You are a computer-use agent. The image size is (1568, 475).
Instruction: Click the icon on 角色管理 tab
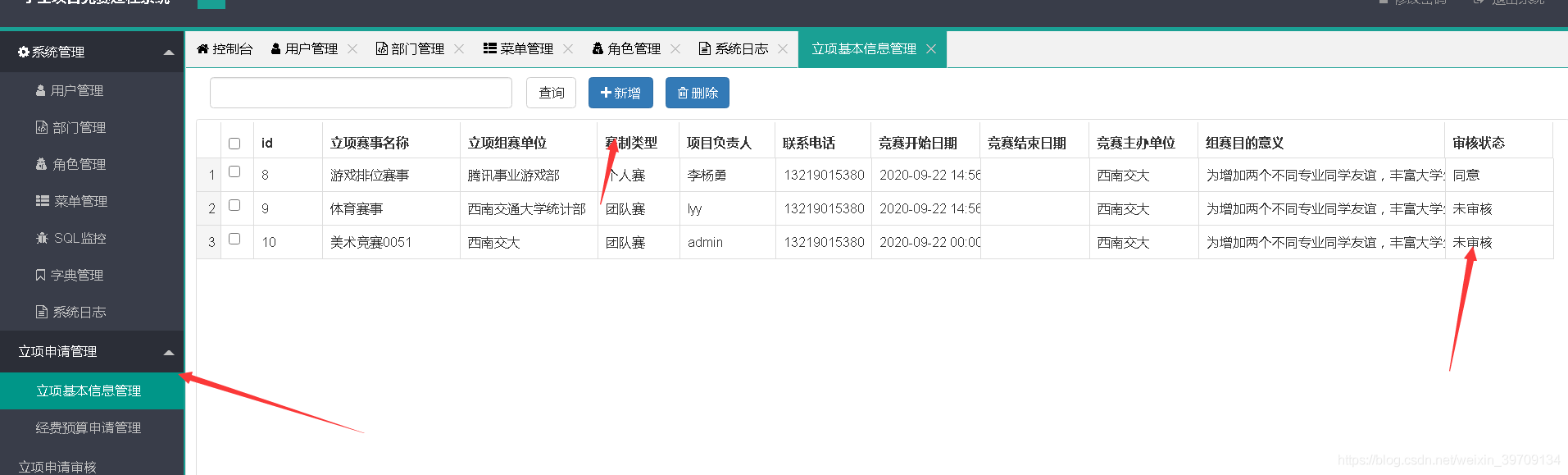pos(598,48)
